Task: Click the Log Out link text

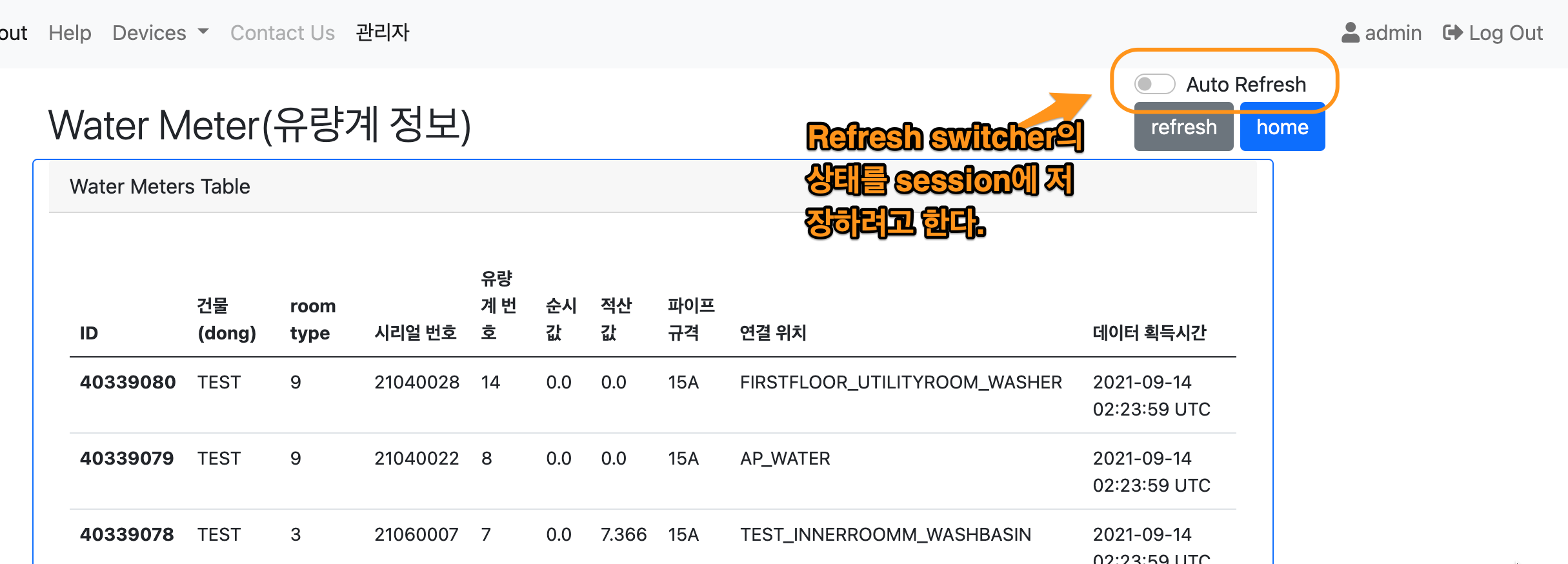Action: click(1505, 33)
